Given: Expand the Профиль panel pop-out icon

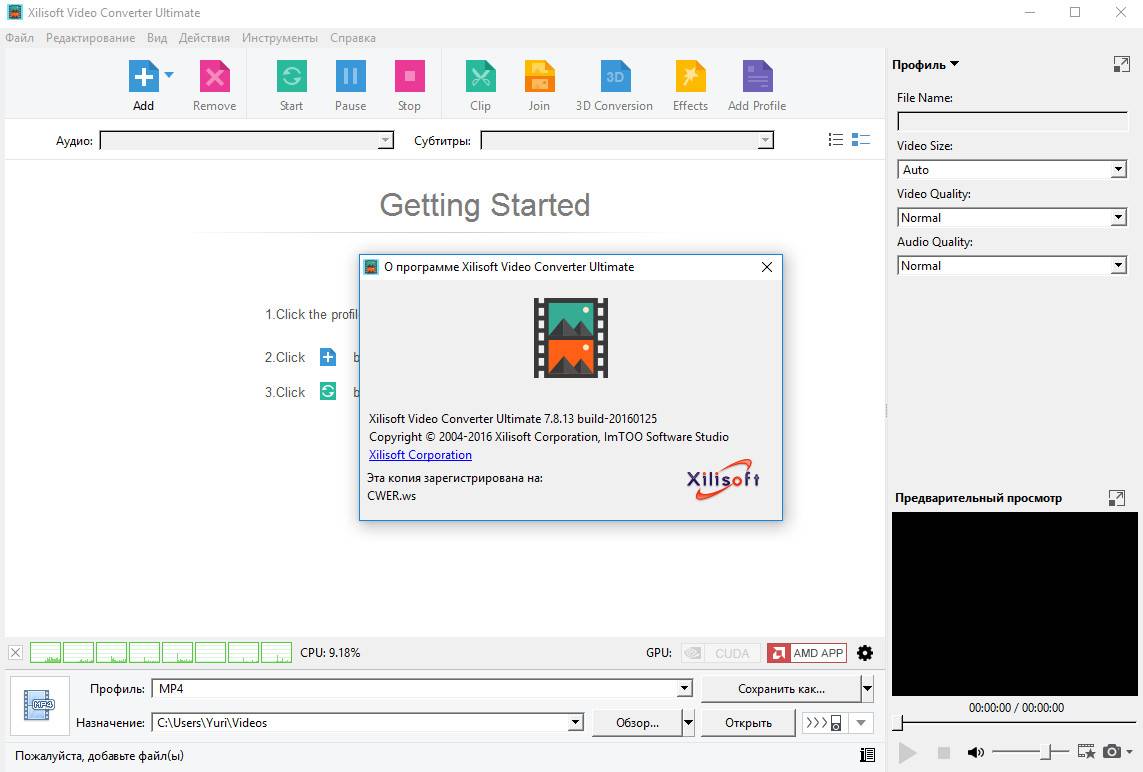Looking at the screenshot, I should tap(1122, 64).
